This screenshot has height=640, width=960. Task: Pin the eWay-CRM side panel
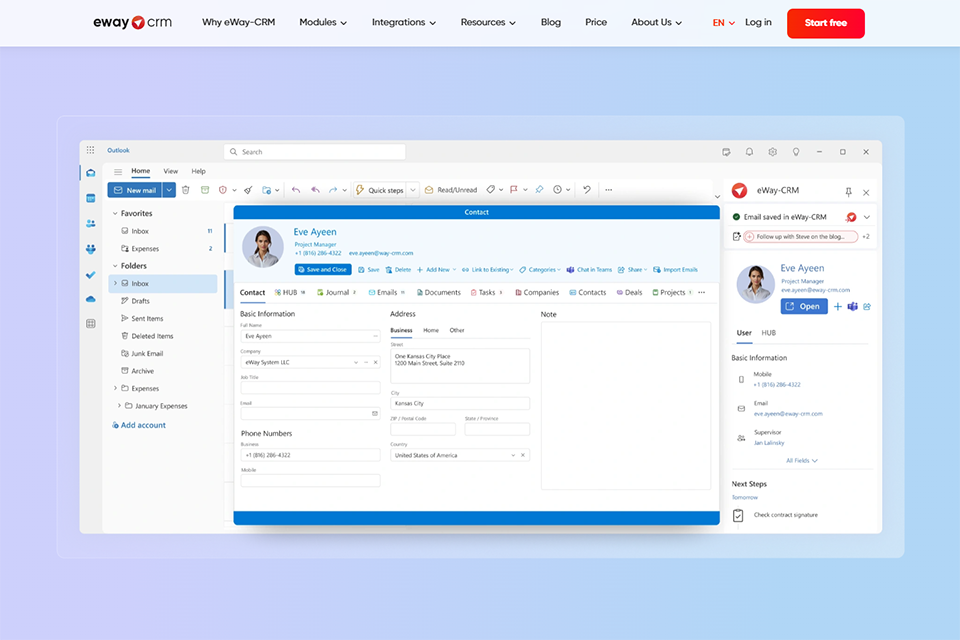click(x=849, y=192)
